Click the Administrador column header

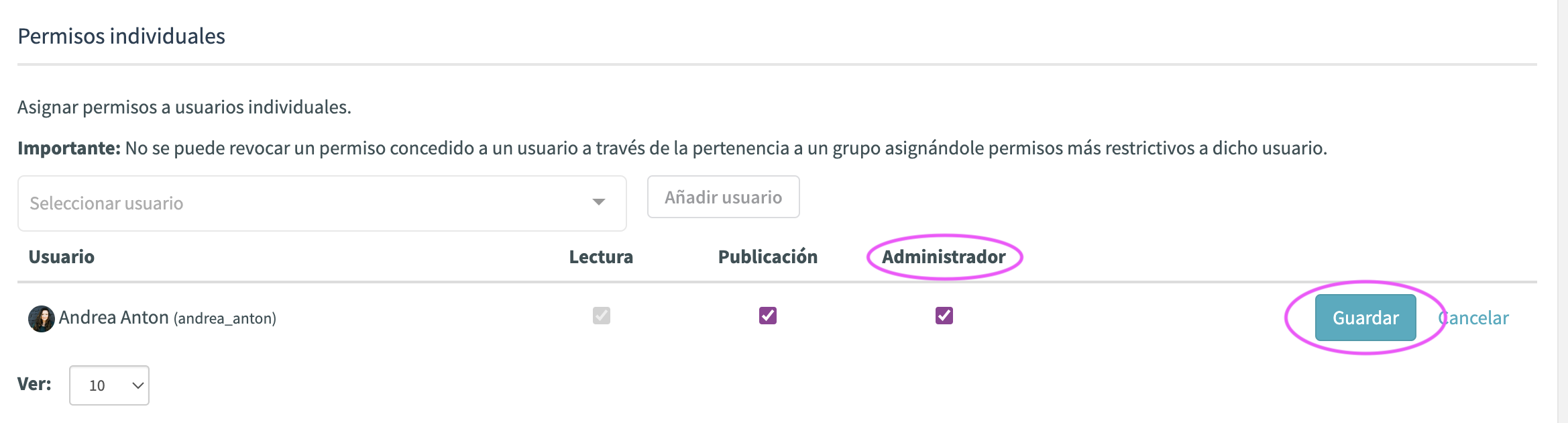pyautogui.click(x=944, y=257)
